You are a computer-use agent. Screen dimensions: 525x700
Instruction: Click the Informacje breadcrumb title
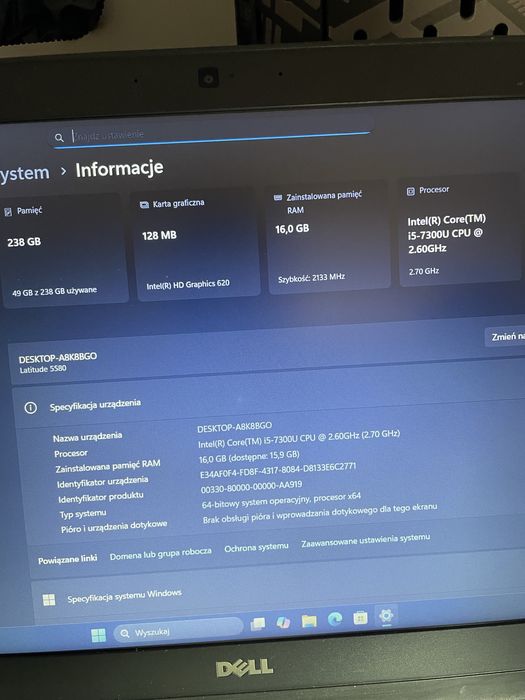(x=119, y=169)
